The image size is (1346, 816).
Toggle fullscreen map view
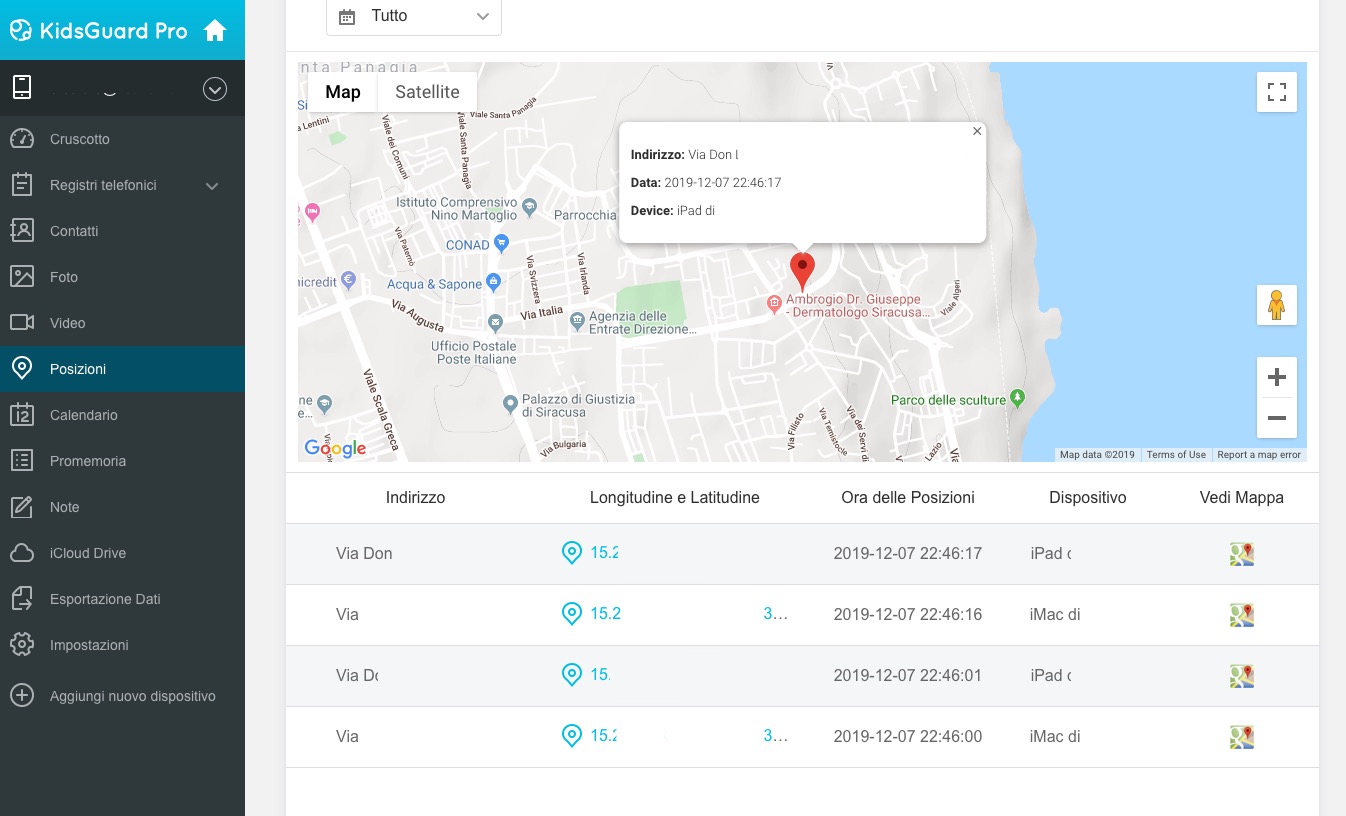point(1277,92)
